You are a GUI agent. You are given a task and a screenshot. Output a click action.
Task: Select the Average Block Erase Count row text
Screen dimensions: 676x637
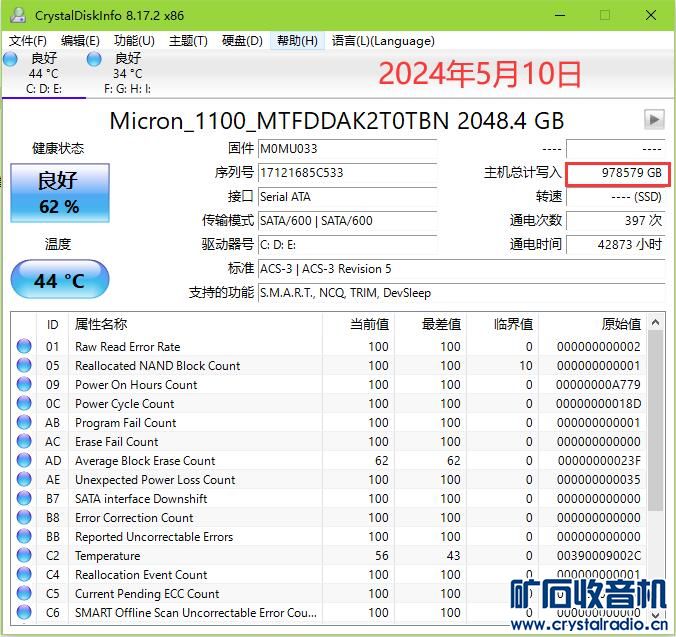[x=145, y=461]
